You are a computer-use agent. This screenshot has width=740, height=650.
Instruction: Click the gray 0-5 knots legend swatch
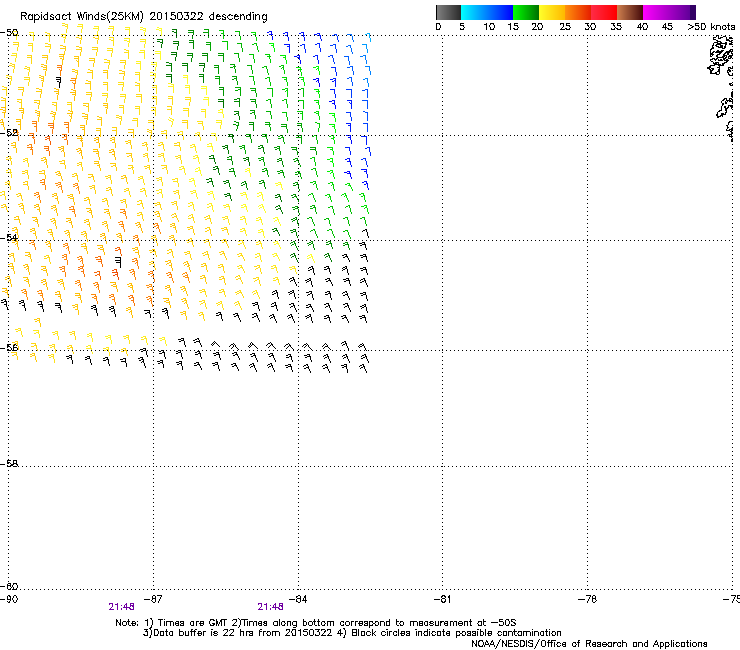448,12
